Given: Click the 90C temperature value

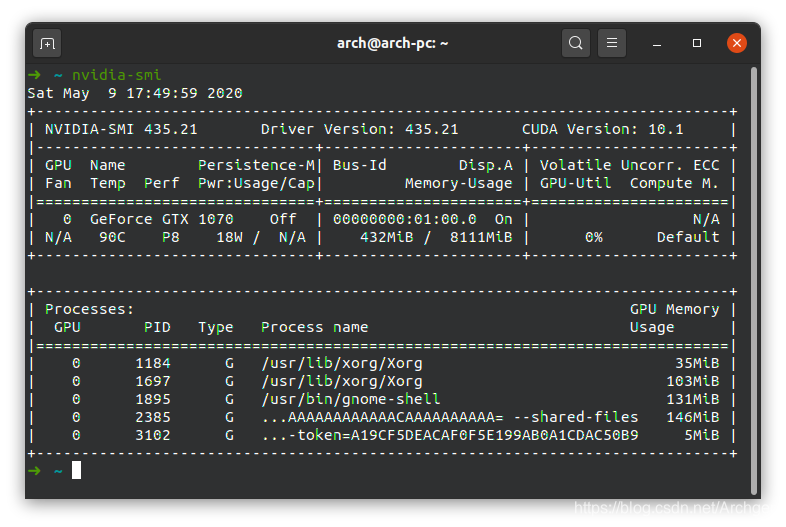Looking at the screenshot, I should 112,238.
